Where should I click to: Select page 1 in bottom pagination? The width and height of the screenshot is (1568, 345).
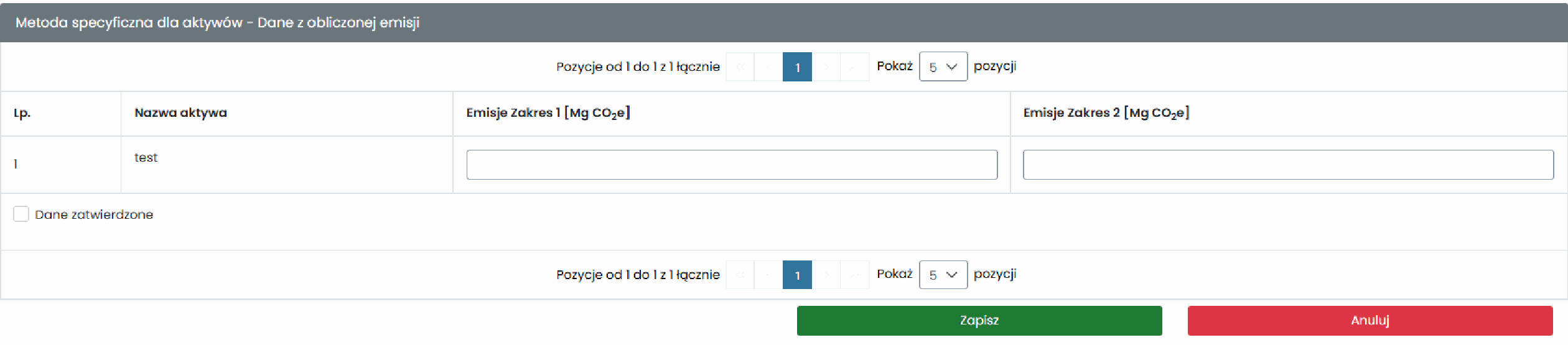point(797,275)
